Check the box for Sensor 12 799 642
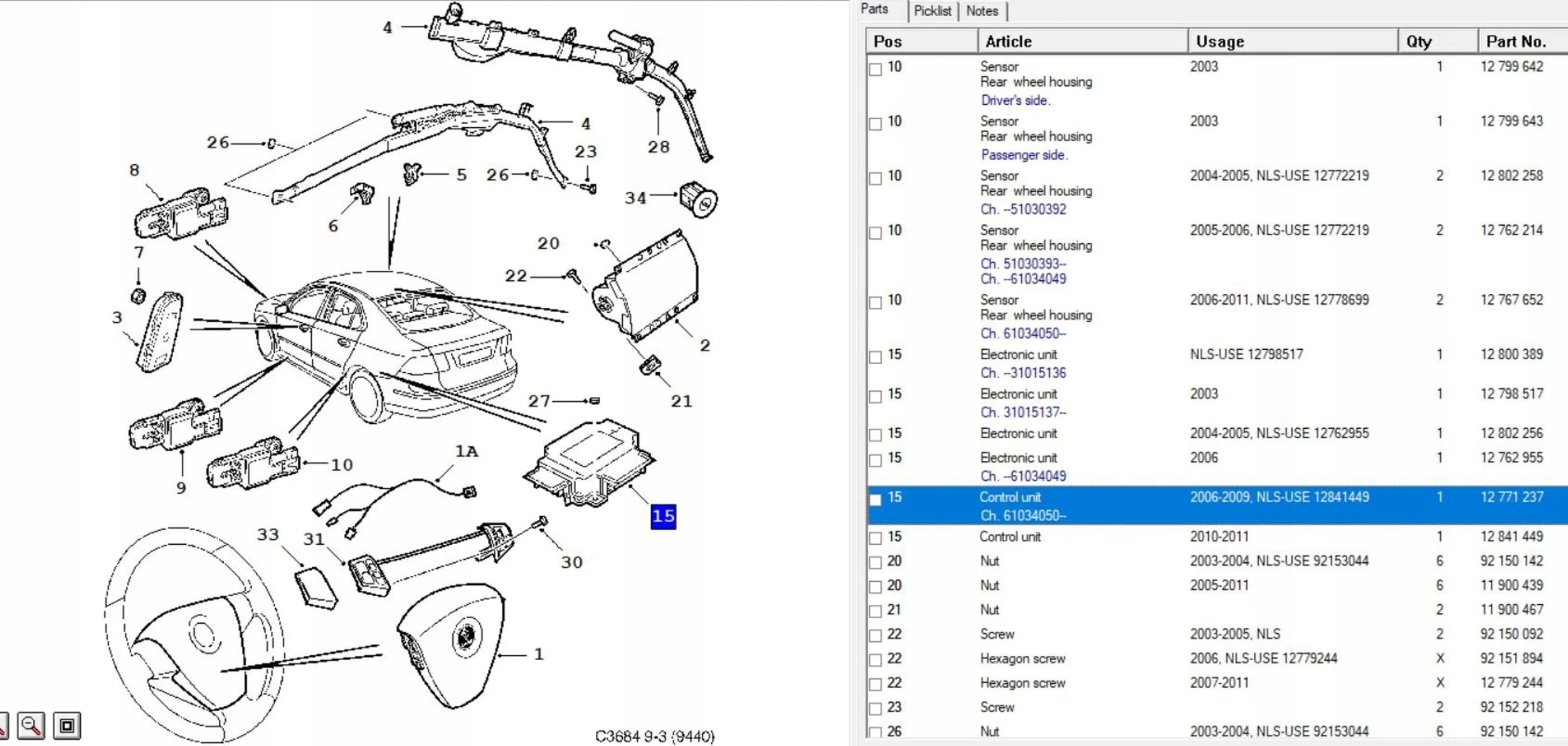Screen dimensions: 1568x746 coord(876,69)
